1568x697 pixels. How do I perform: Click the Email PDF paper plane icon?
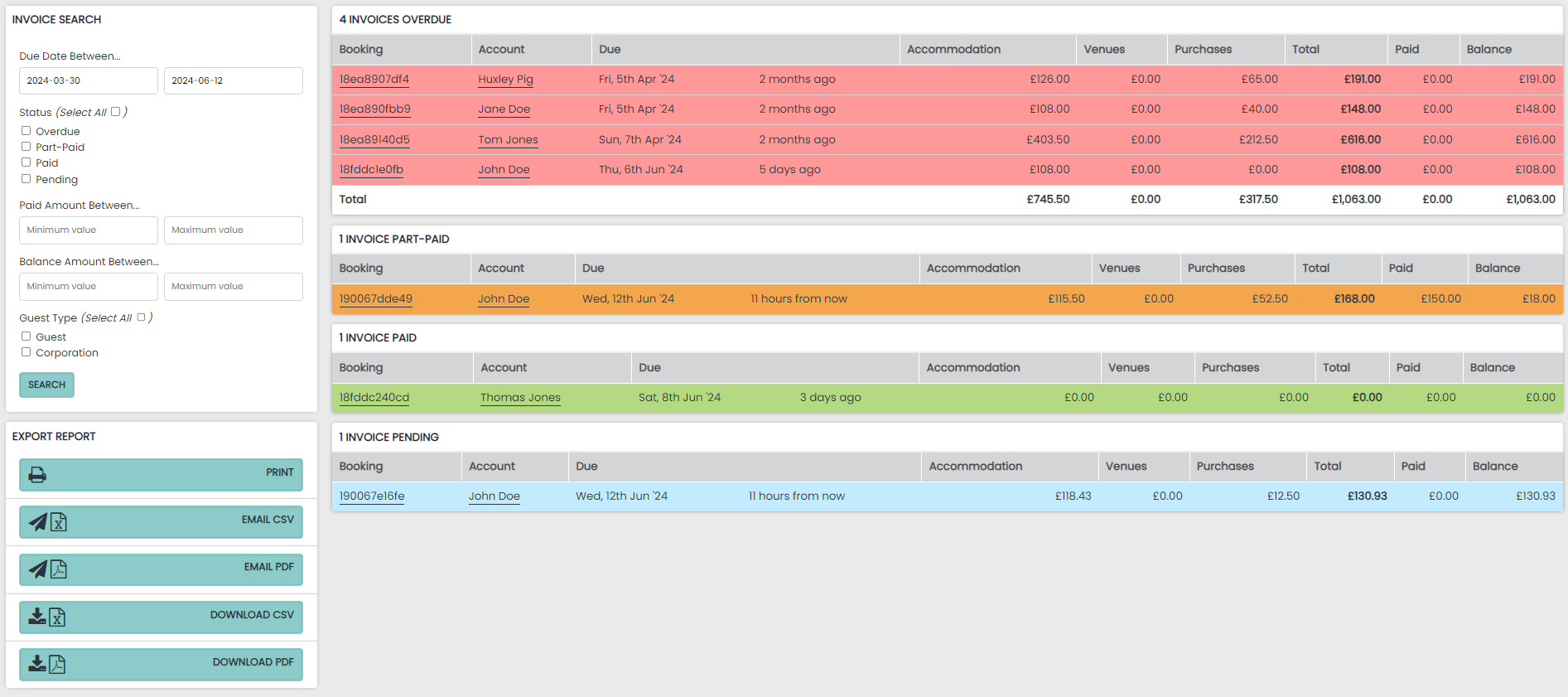38,569
